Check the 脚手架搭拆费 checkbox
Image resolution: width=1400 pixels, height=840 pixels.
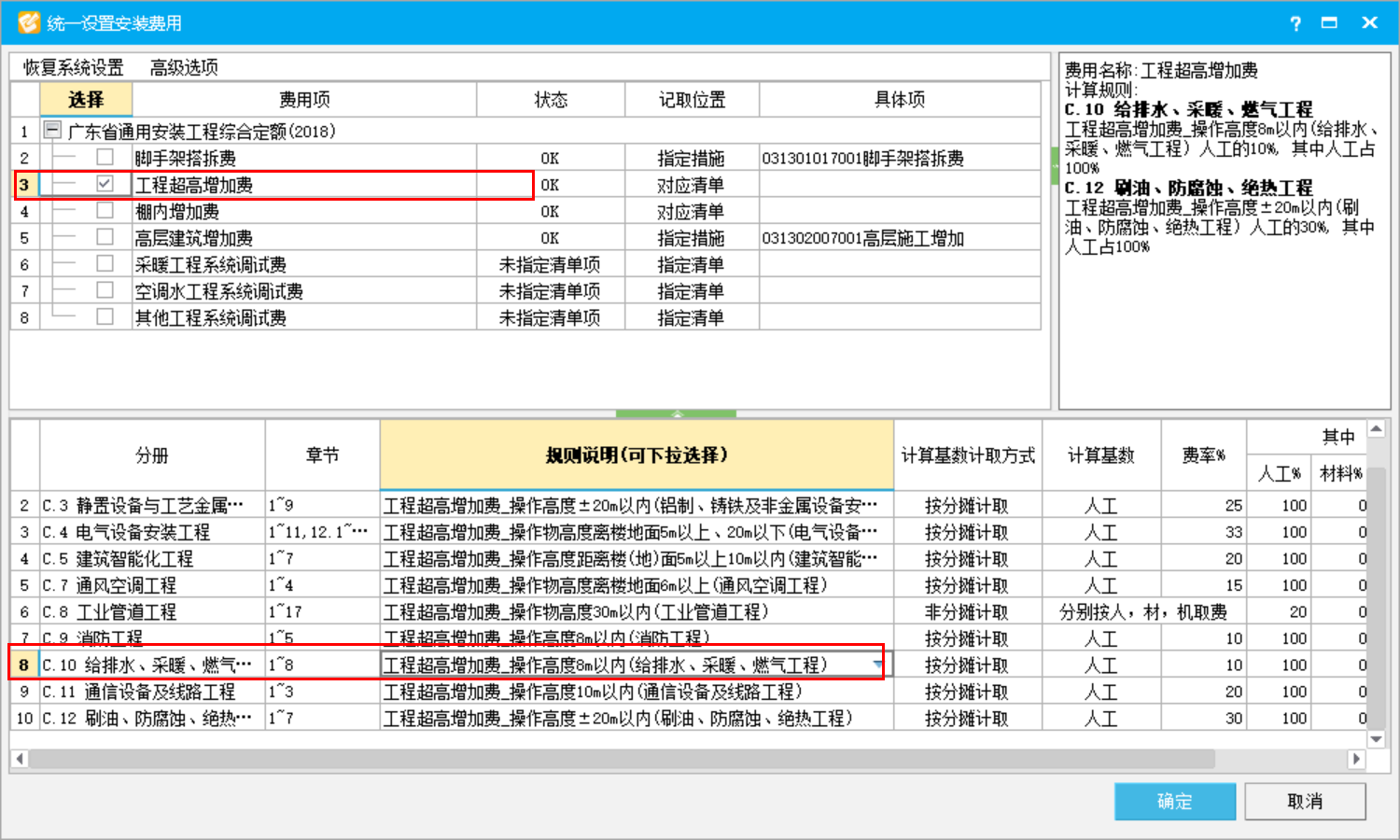[x=105, y=157]
